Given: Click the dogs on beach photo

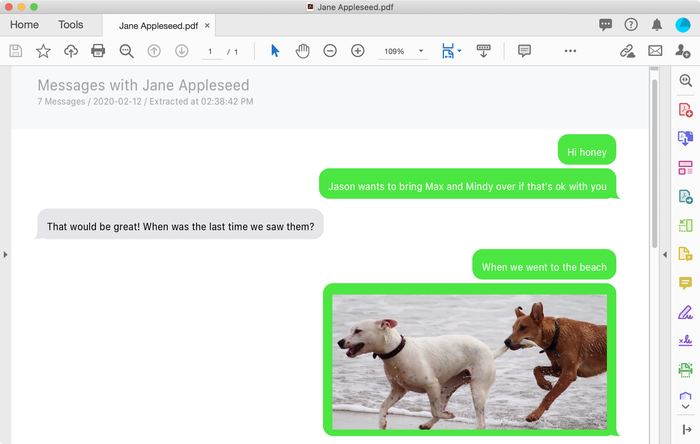Looking at the screenshot, I should [x=469, y=361].
